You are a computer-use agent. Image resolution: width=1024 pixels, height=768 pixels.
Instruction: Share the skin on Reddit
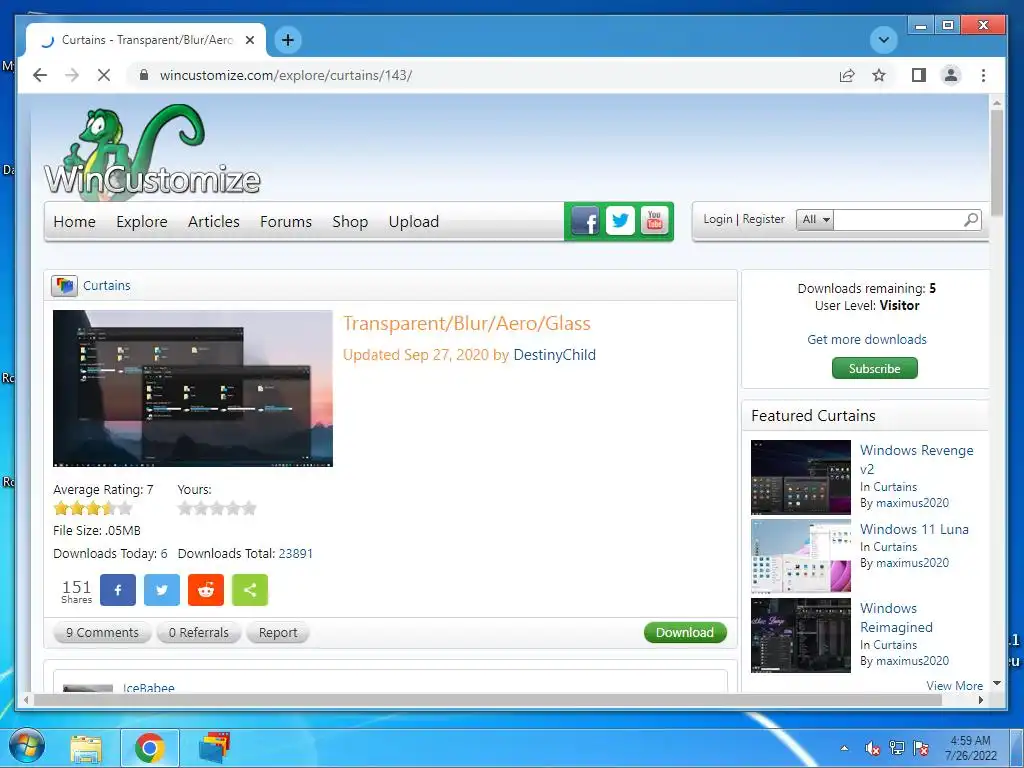[206, 590]
